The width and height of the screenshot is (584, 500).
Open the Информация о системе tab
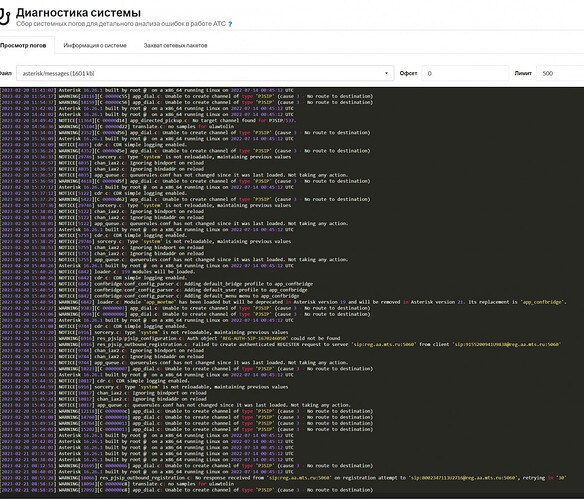pos(95,45)
